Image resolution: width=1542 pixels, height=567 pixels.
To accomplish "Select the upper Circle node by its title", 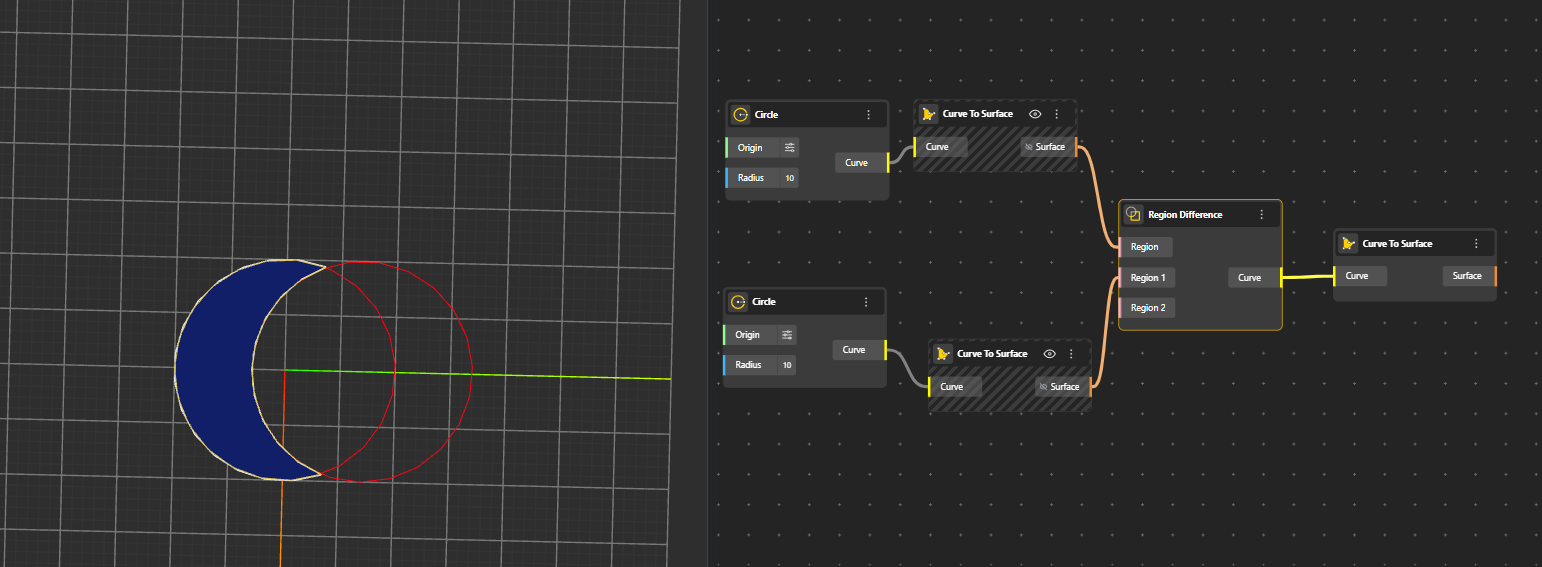I will click(x=767, y=115).
